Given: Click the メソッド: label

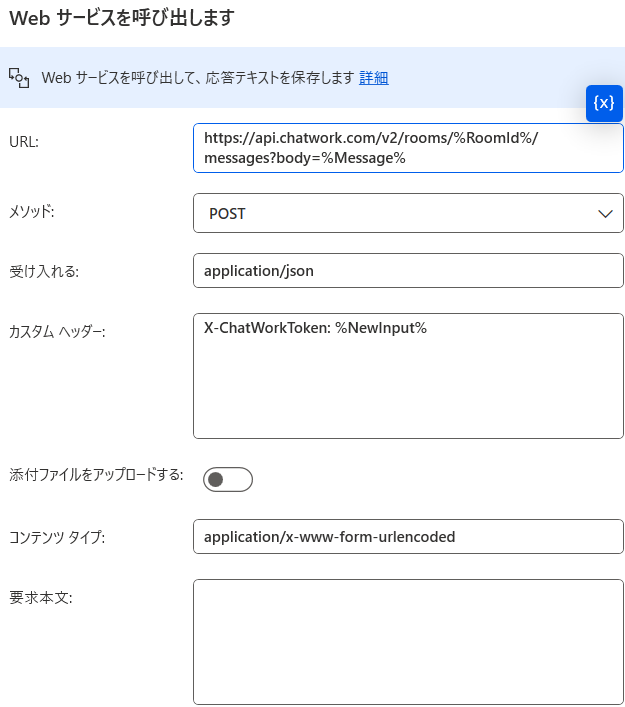Looking at the screenshot, I should coord(32,211).
